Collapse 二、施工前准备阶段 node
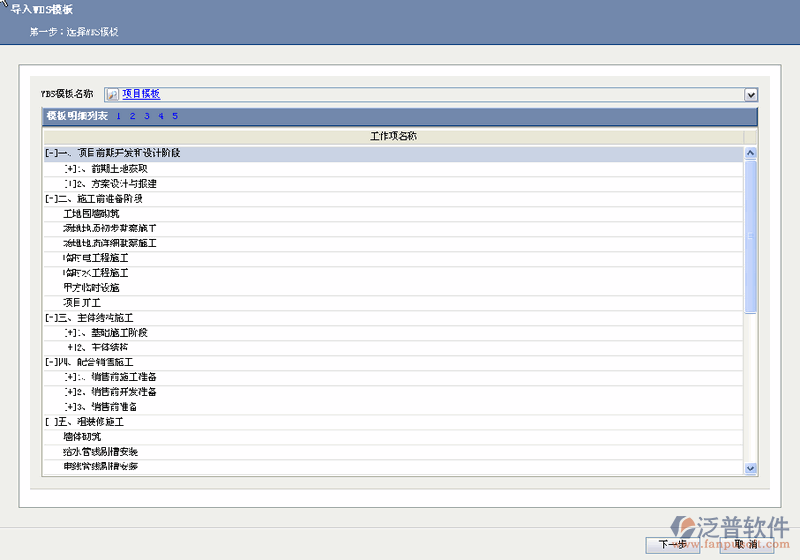The width and height of the screenshot is (800, 560). click(x=50, y=199)
